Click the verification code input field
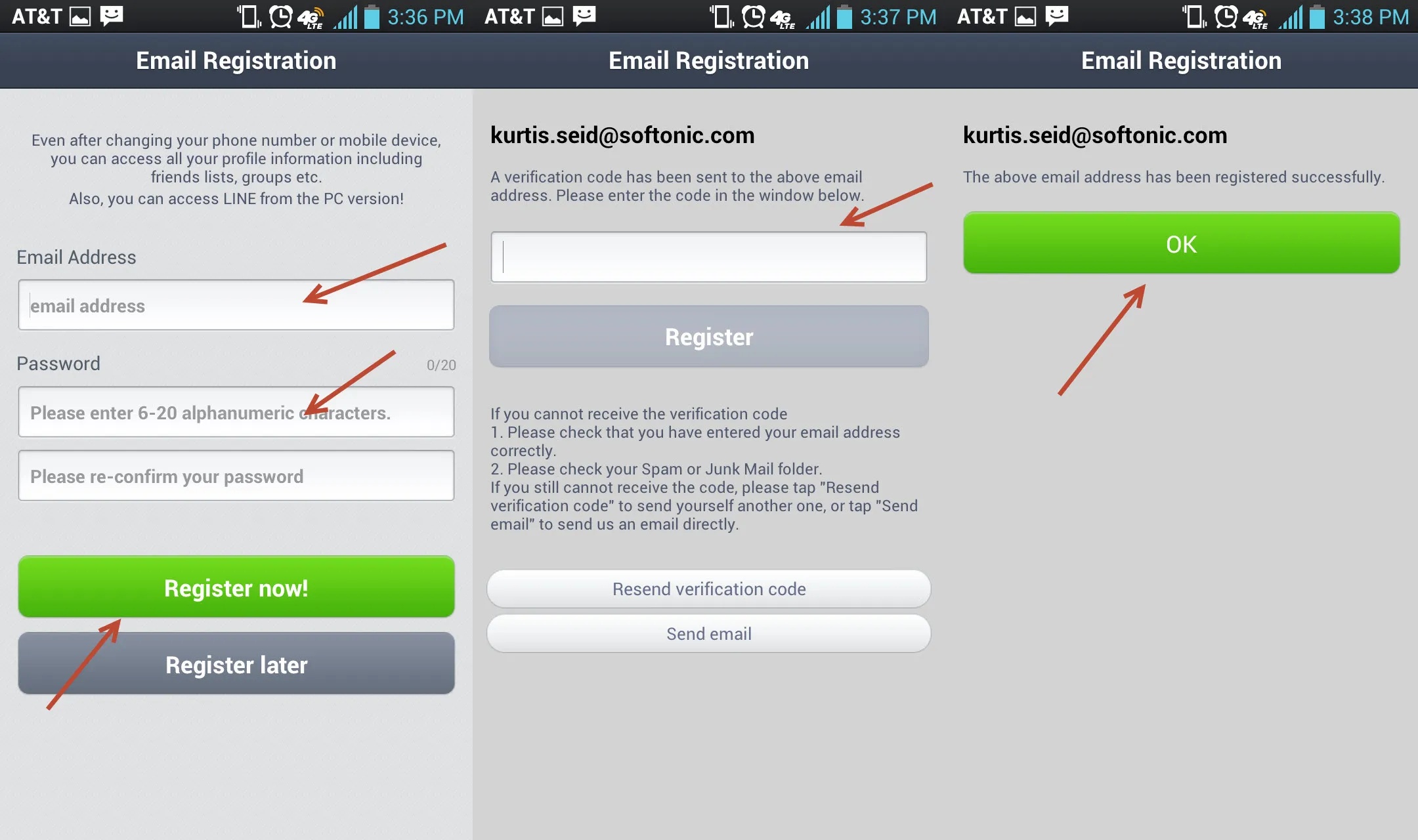Viewport: 1418px width, 840px height. 708,256
